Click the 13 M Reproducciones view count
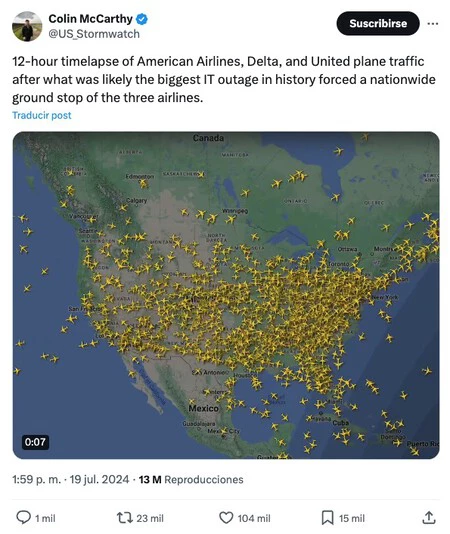The width and height of the screenshot is (450, 534). pyautogui.click(x=191, y=480)
